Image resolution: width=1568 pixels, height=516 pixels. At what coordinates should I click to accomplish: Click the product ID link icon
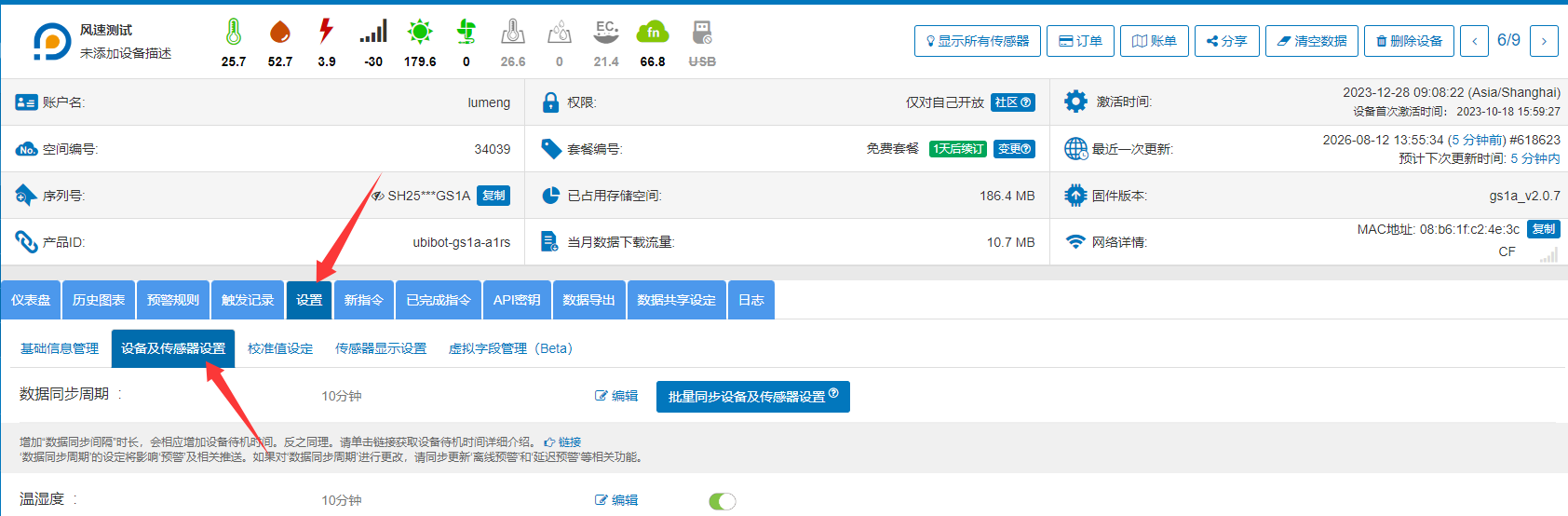pos(26,242)
